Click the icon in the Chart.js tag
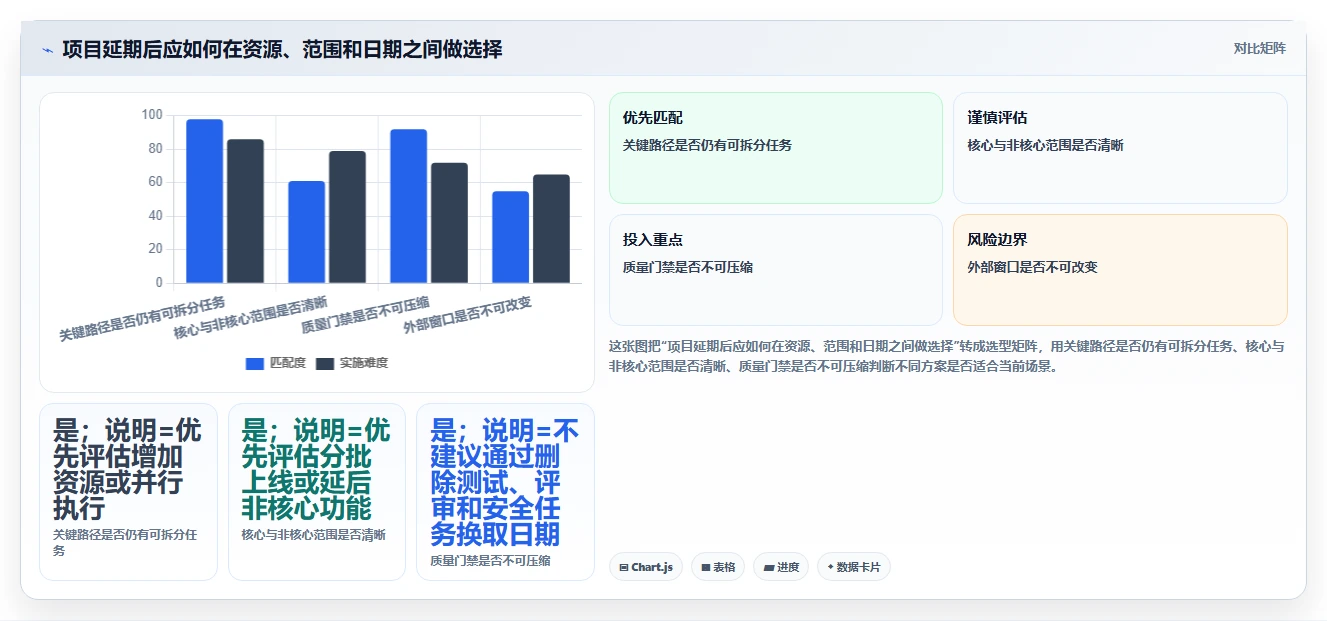The height and width of the screenshot is (621, 1327). pyautogui.click(x=624, y=567)
